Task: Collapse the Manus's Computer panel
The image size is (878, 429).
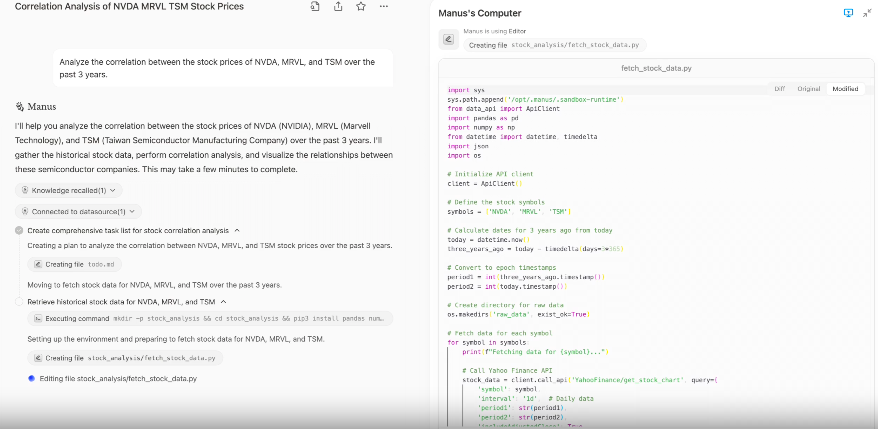Action: click(x=867, y=13)
